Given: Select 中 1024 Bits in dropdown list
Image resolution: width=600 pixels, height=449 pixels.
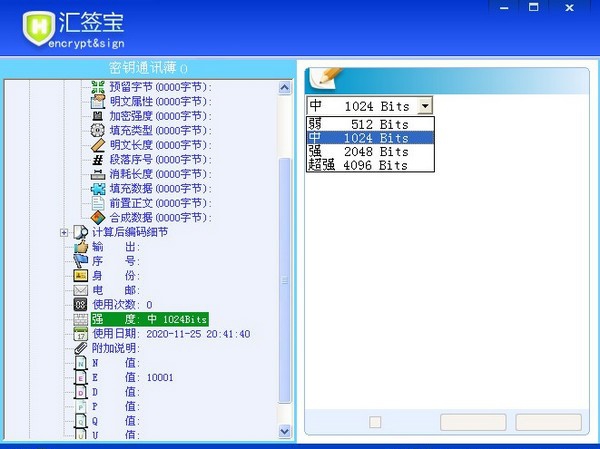Looking at the screenshot, I should point(370,138).
